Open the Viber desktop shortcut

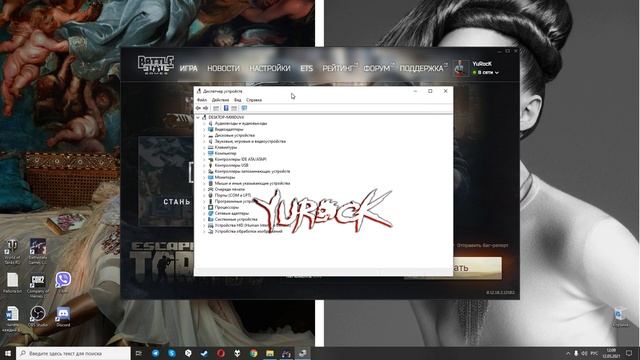point(63,283)
